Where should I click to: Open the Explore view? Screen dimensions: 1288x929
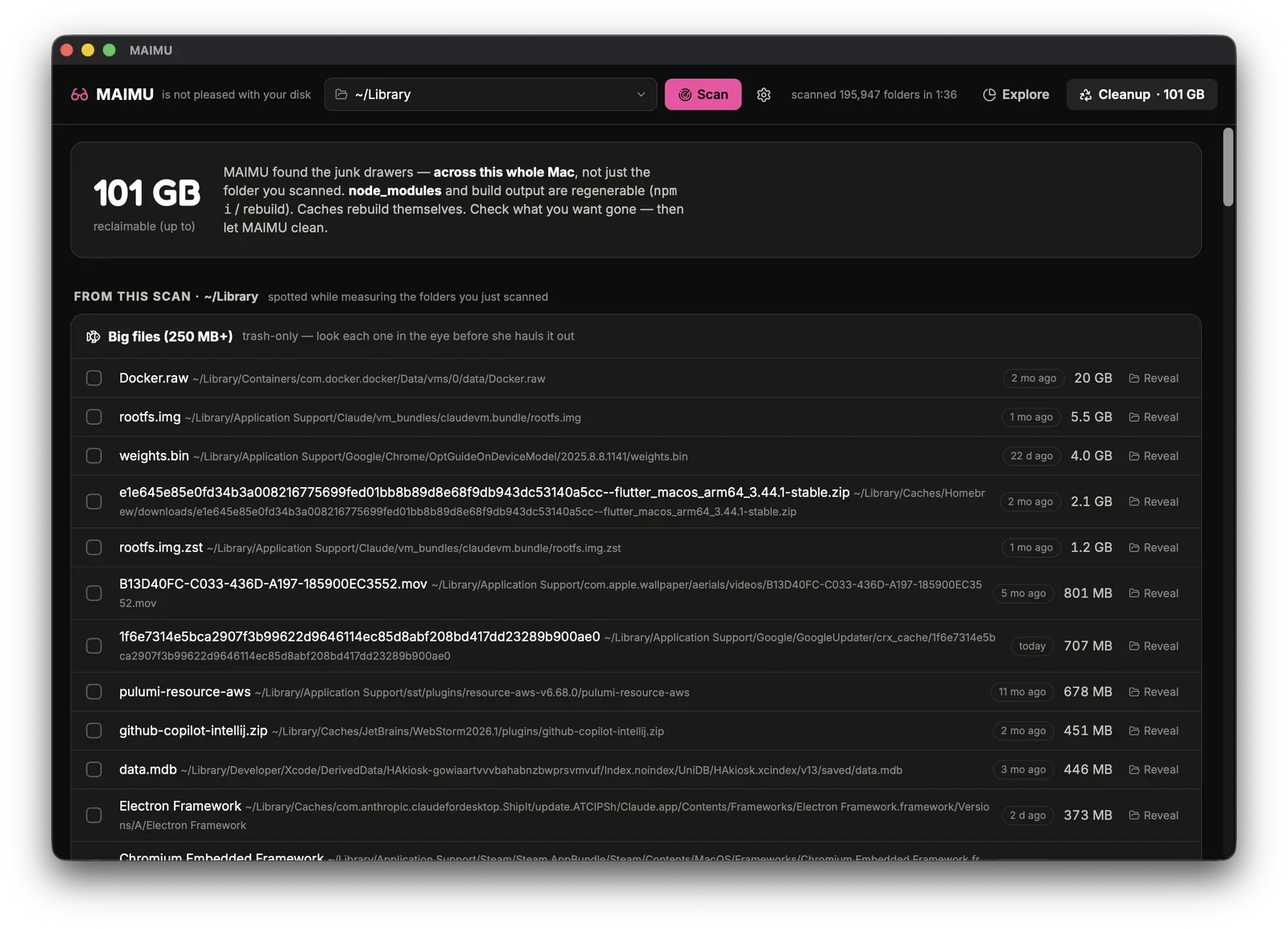[1016, 95]
